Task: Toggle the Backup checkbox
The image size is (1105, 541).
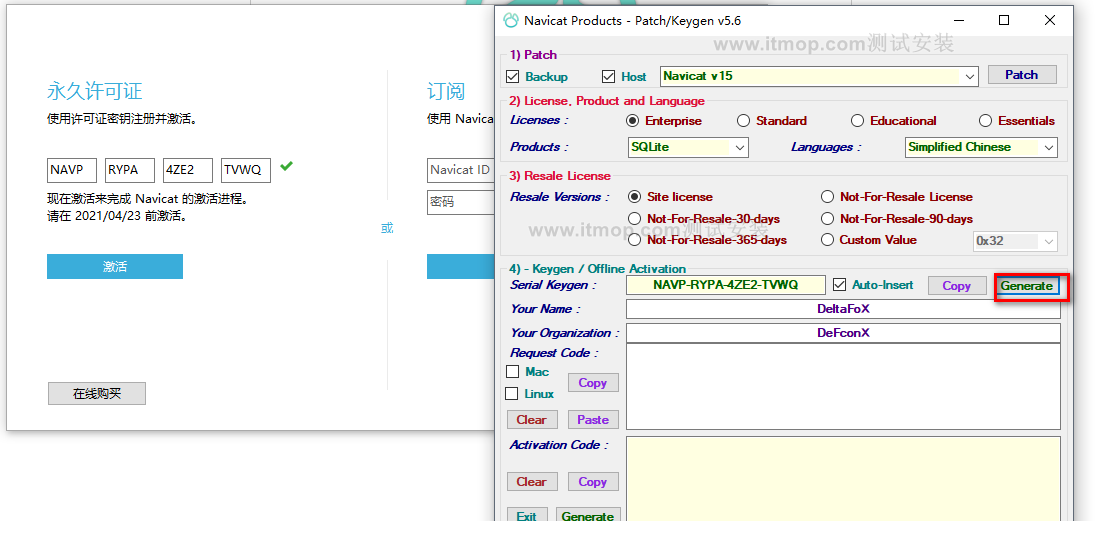Action: 513,76
